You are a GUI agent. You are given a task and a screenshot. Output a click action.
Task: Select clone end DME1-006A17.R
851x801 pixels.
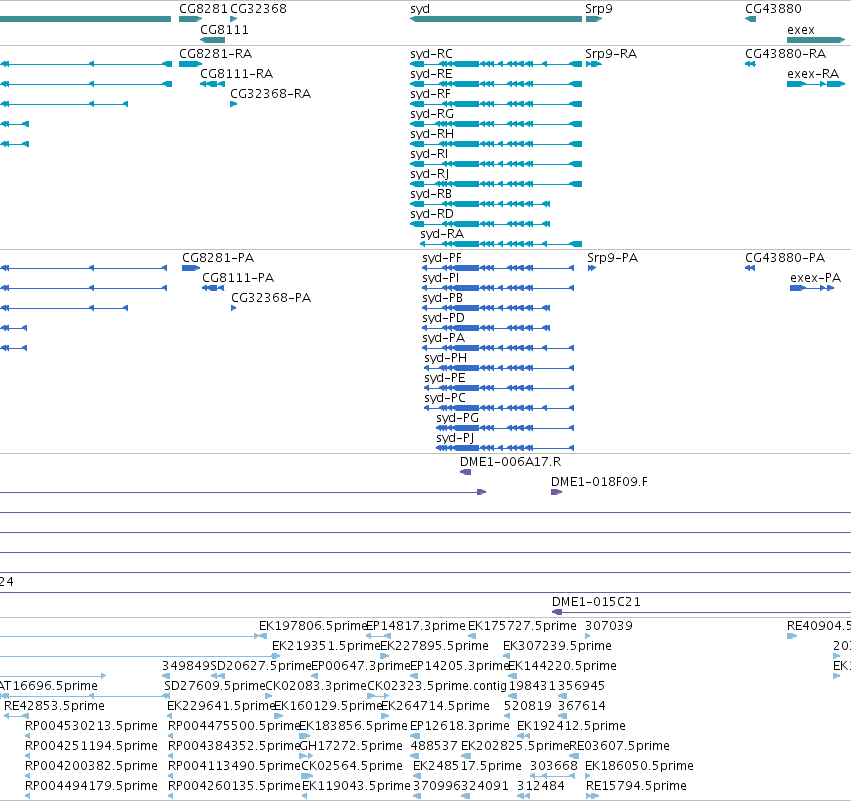pyautogui.click(x=510, y=462)
